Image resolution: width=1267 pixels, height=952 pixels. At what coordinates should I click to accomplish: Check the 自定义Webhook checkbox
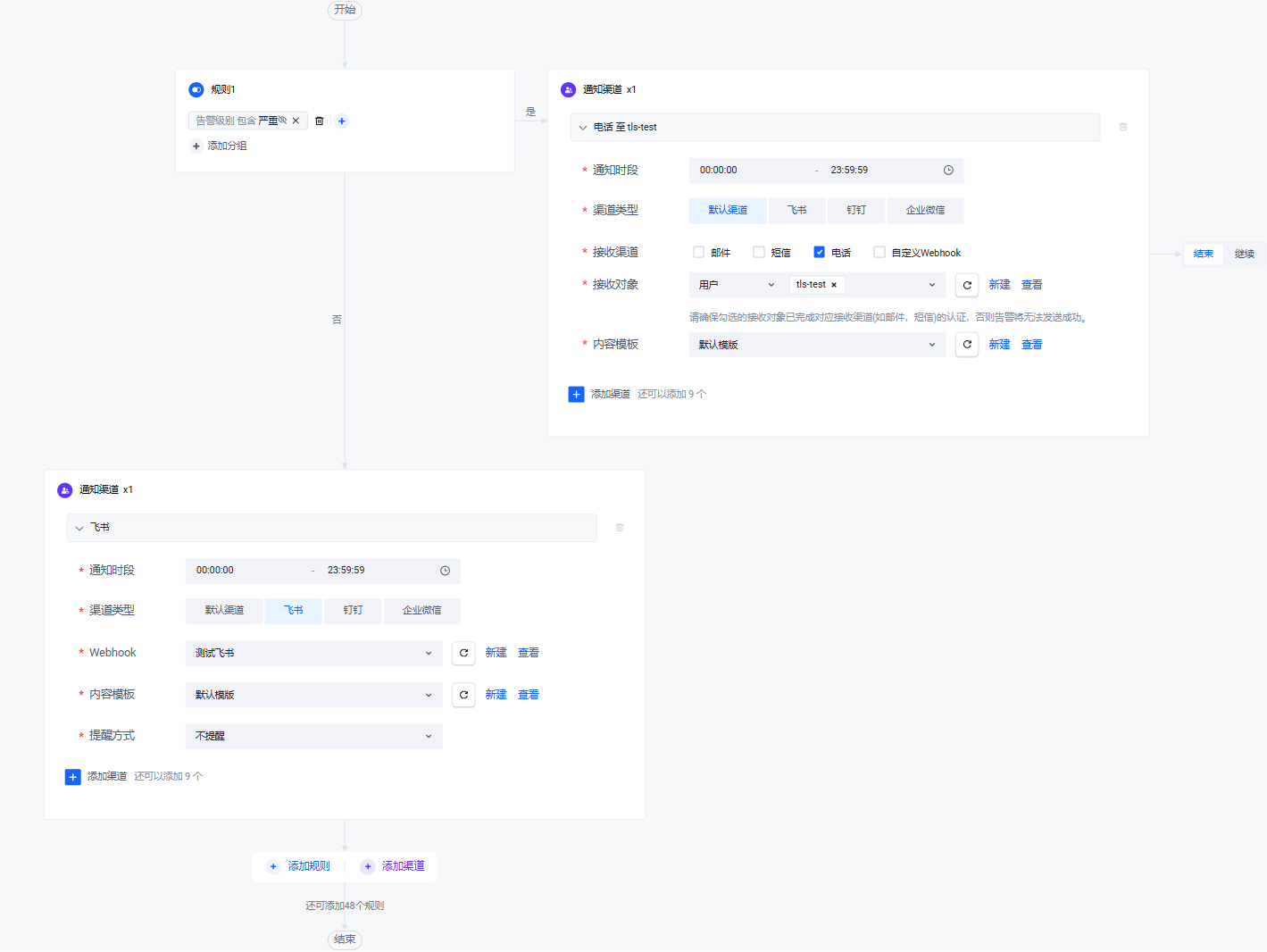(x=879, y=252)
